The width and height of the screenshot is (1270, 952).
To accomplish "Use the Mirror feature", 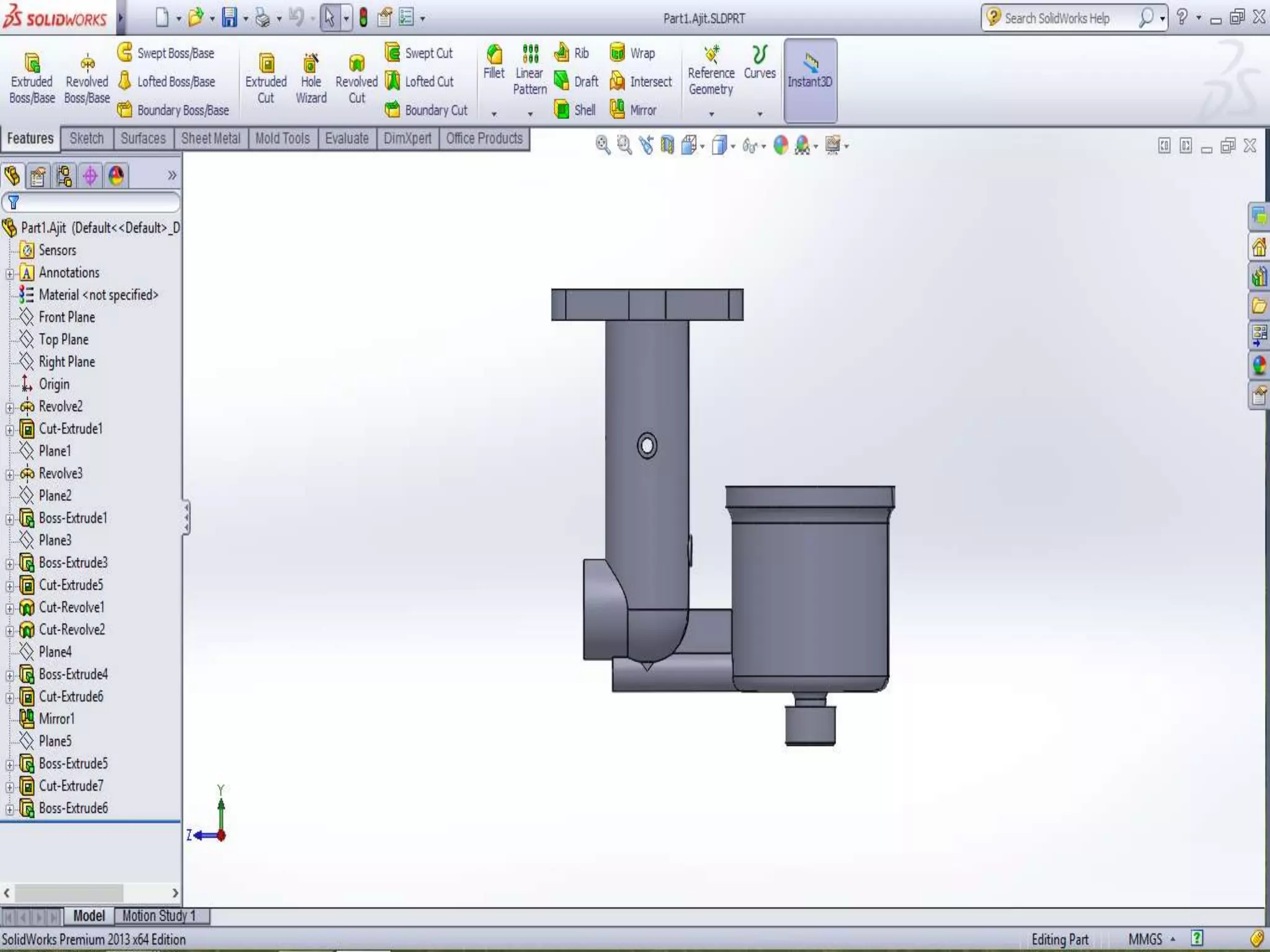I will [x=633, y=110].
